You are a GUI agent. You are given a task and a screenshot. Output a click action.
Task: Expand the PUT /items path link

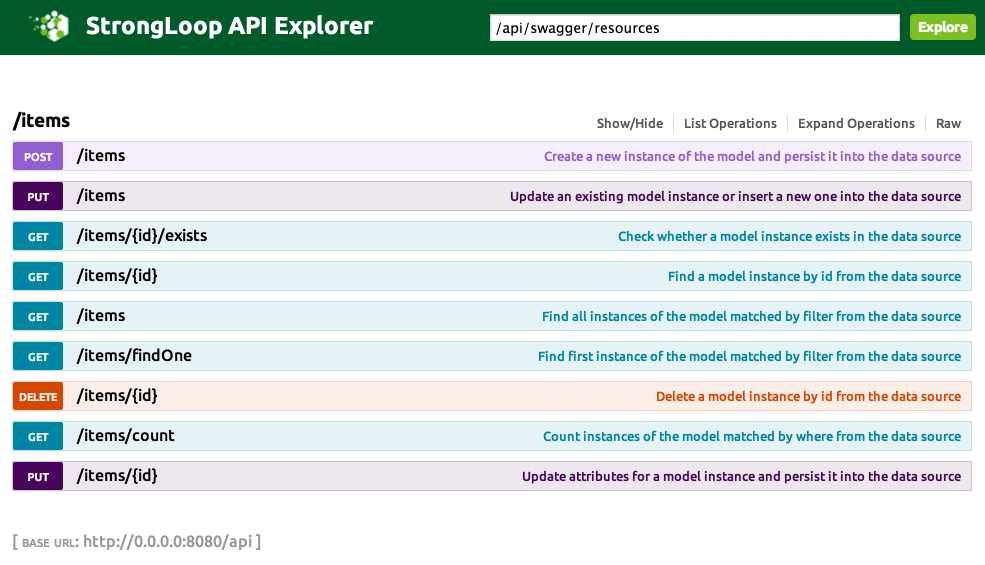click(x=101, y=196)
